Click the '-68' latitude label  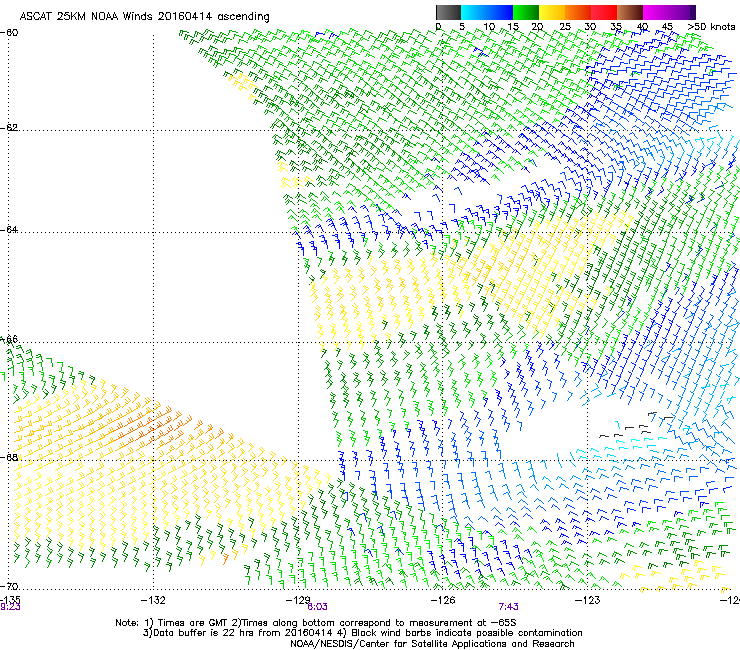[9, 457]
